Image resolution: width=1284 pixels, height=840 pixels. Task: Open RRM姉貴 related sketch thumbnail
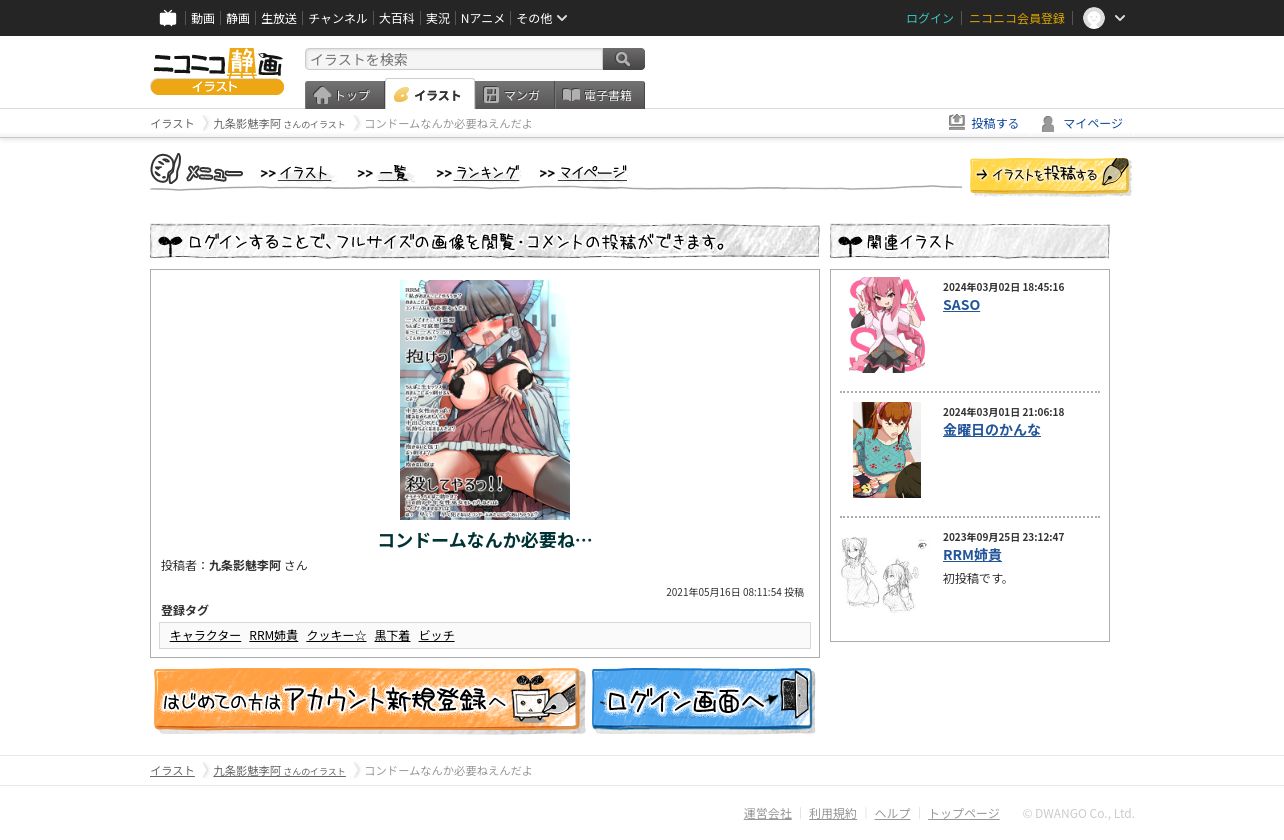(x=885, y=574)
